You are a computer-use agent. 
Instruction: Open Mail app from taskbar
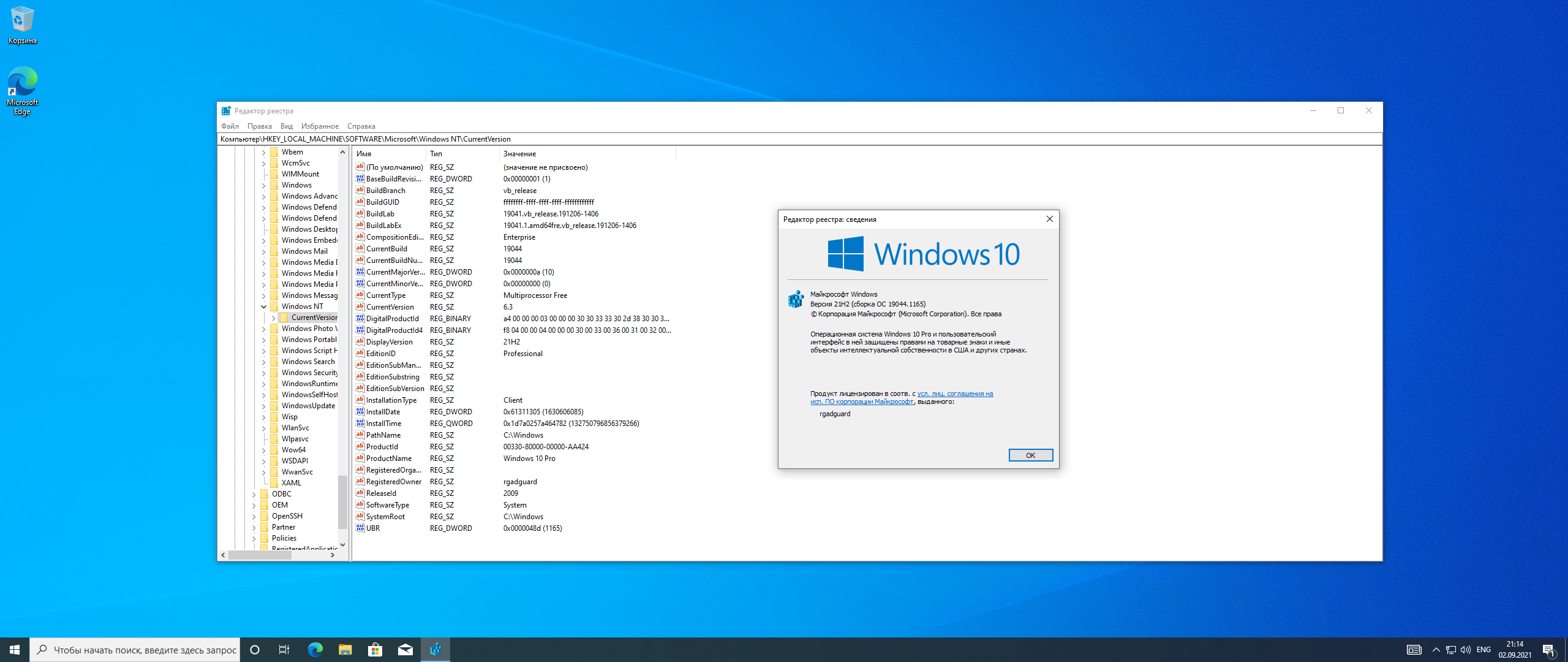click(405, 650)
